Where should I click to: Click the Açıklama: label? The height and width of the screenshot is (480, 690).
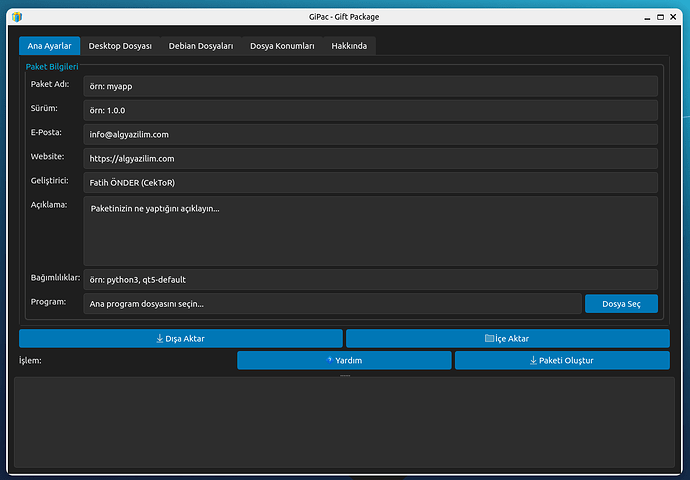[49, 205]
